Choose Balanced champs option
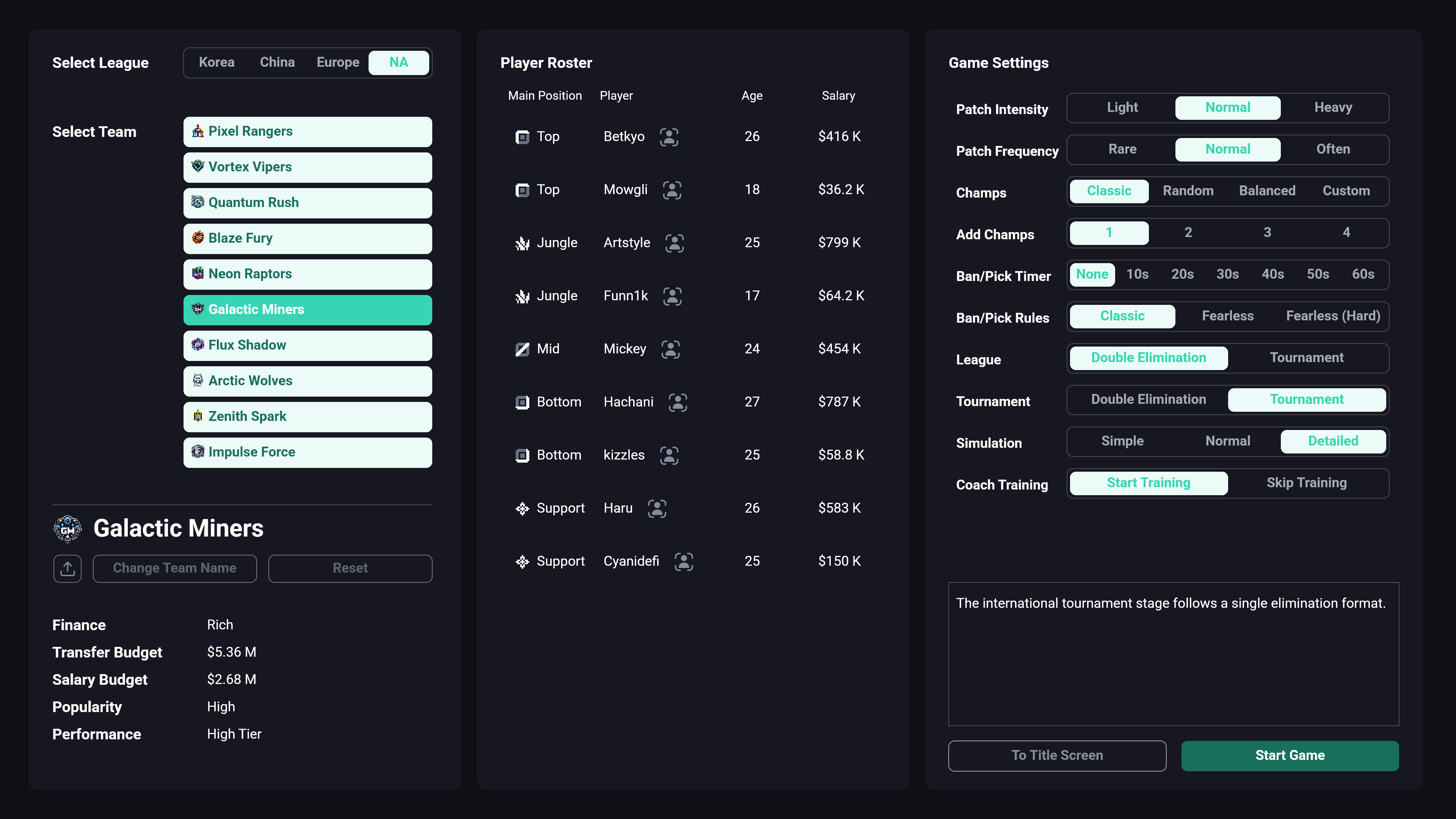Image resolution: width=1456 pixels, height=819 pixels. click(1267, 191)
